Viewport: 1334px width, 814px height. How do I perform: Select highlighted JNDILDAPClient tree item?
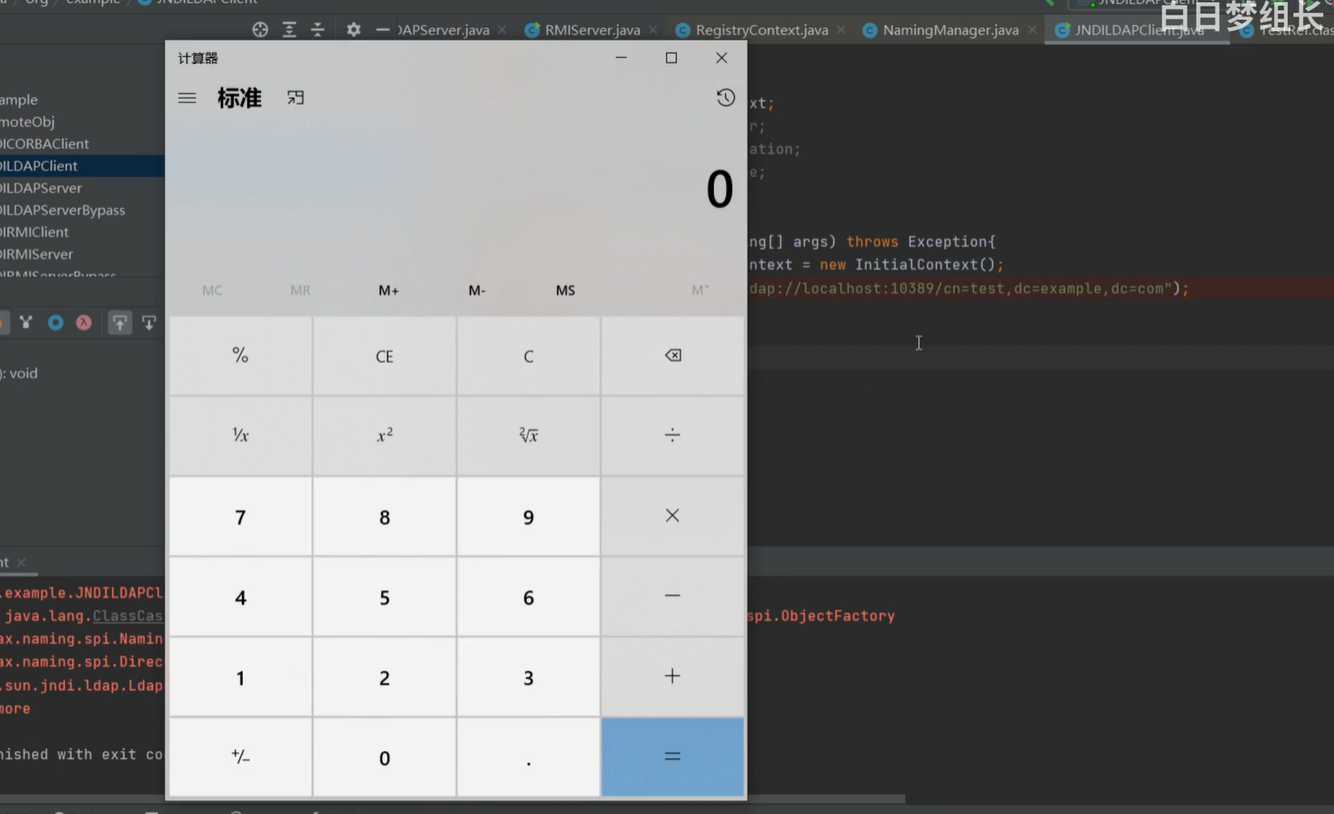point(82,166)
